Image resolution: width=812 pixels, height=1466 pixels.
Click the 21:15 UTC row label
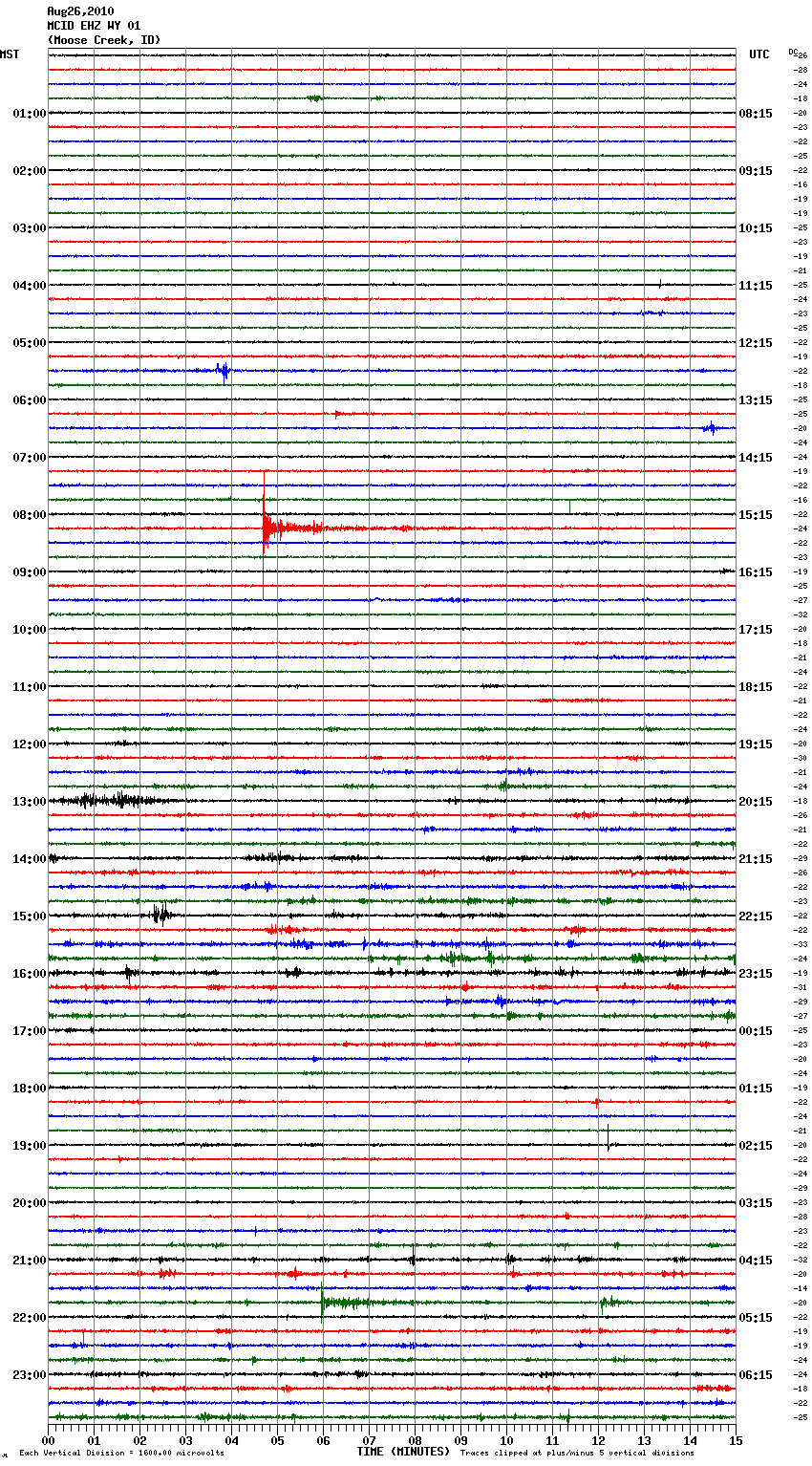click(756, 859)
